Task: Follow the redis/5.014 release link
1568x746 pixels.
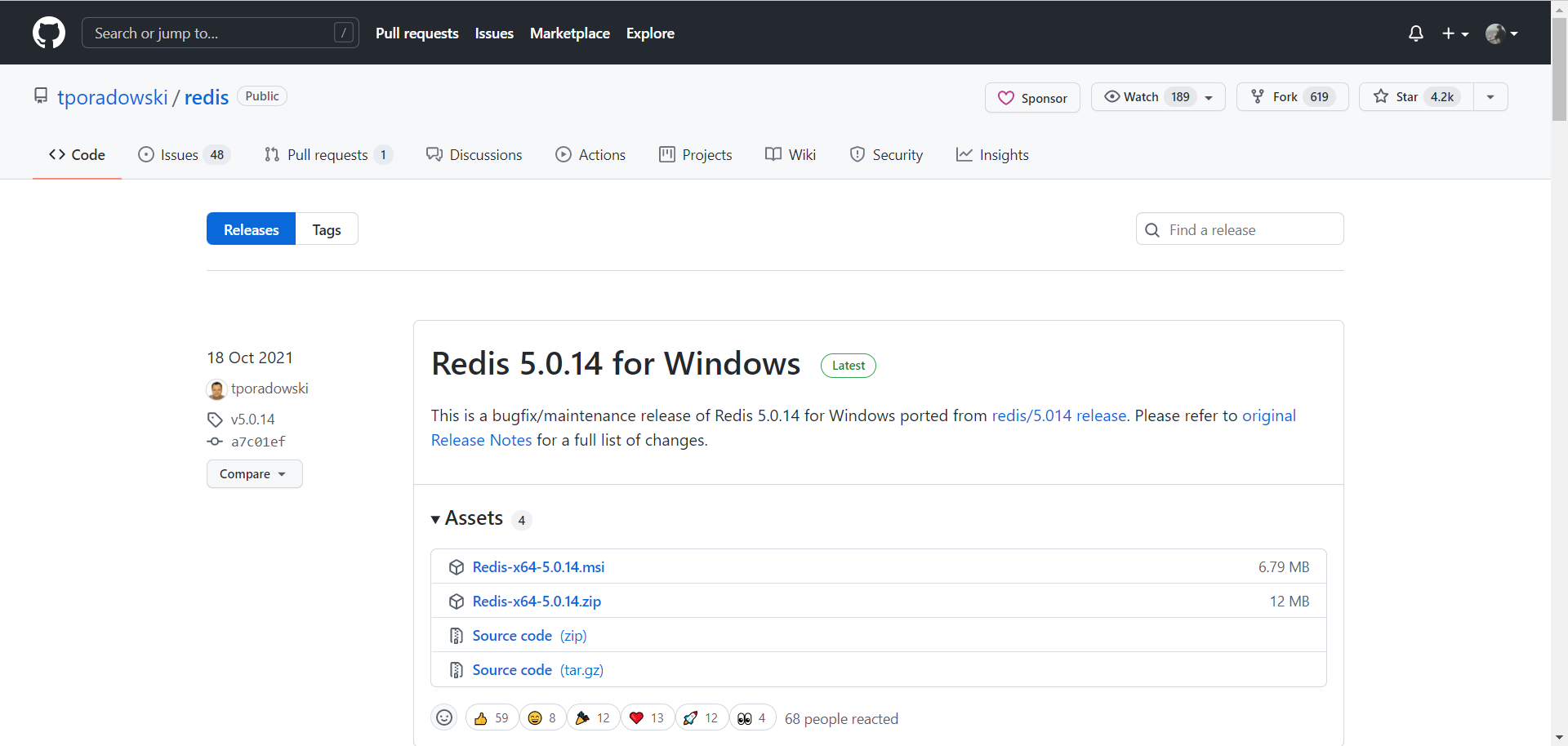Action: pyautogui.click(x=1059, y=415)
